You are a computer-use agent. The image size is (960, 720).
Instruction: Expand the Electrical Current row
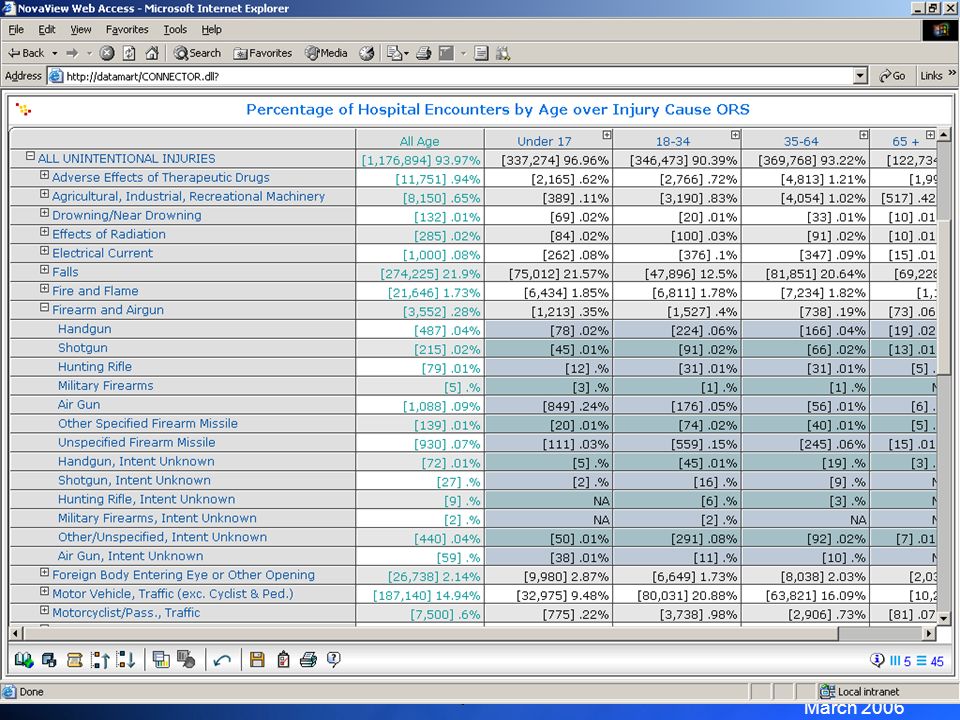click(44, 250)
